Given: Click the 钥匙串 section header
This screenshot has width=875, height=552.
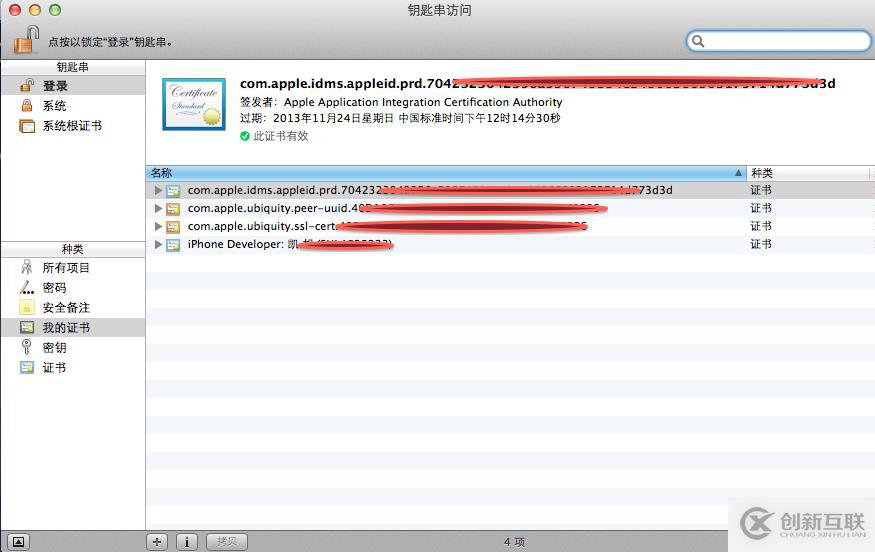Looking at the screenshot, I should coord(73,67).
